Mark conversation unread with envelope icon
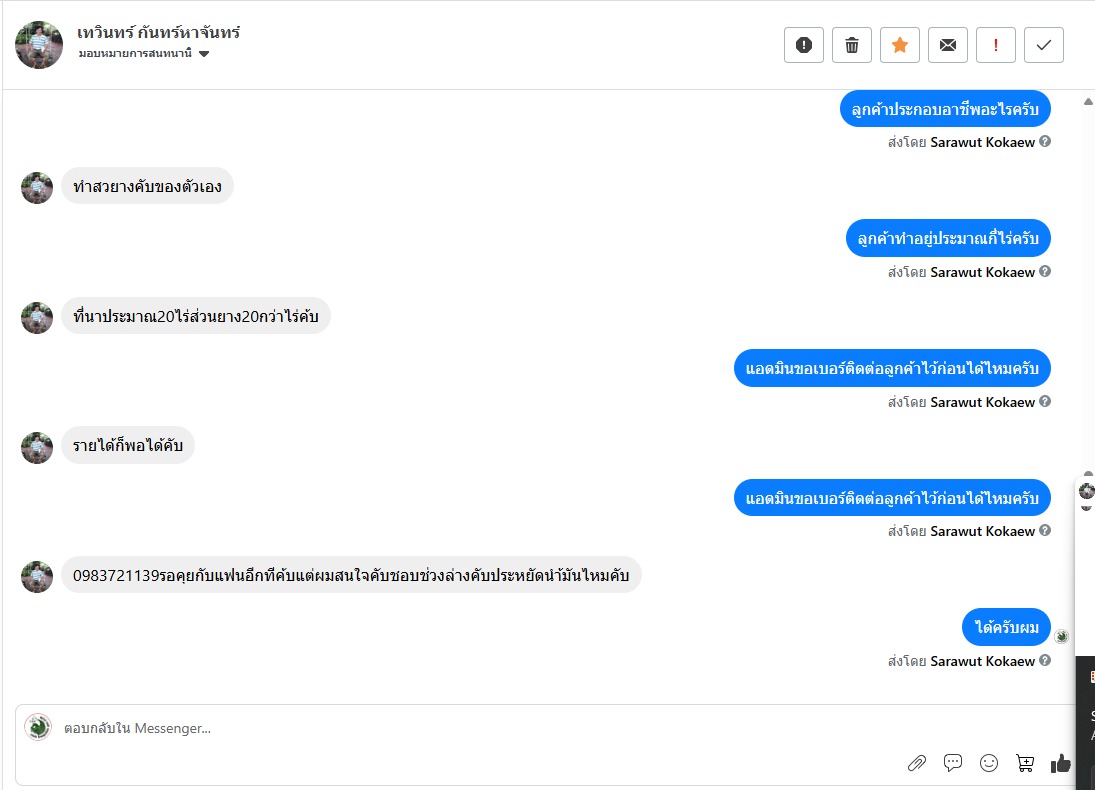Viewport: 1095px width, 790px height. point(948,45)
